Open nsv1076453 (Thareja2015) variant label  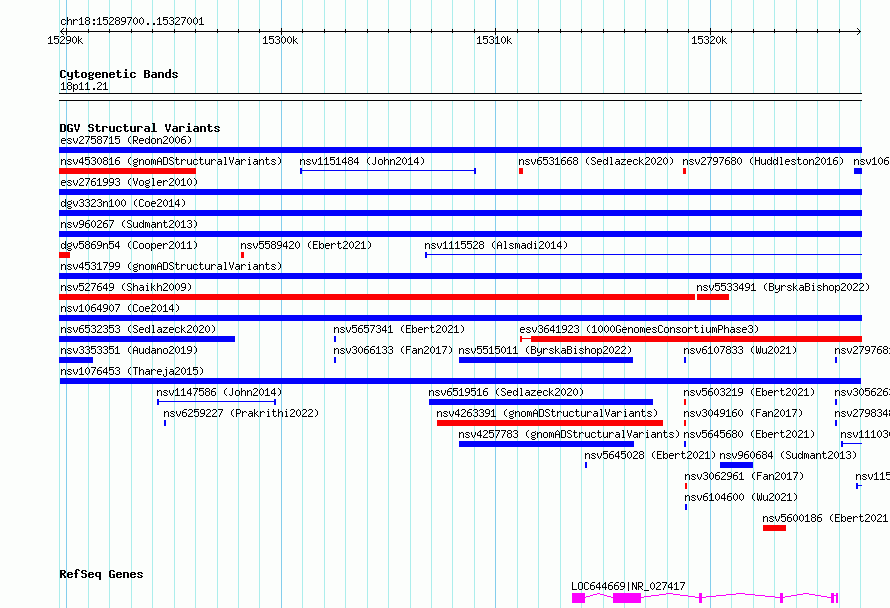point(132,371)
